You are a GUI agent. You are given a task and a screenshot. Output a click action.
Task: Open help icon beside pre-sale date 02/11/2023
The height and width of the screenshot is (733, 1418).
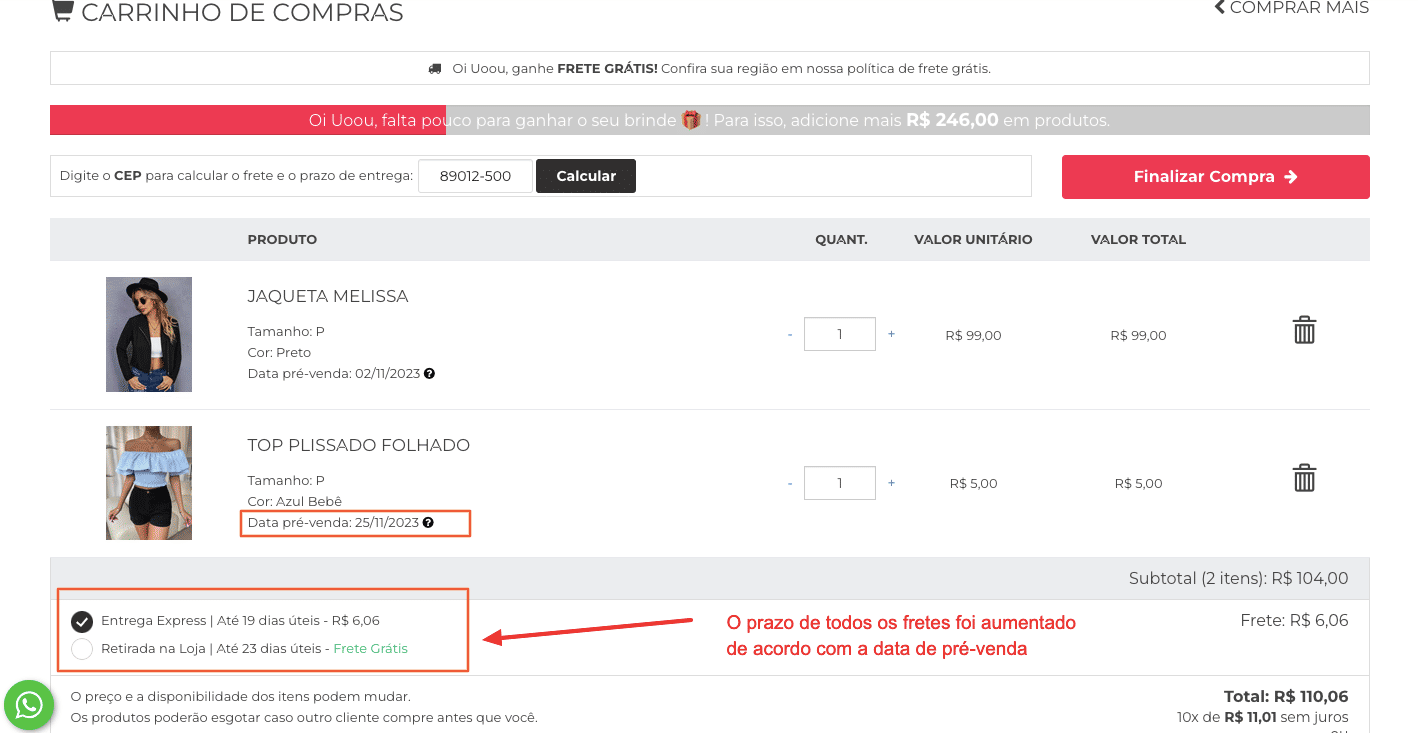pos(429,374)
